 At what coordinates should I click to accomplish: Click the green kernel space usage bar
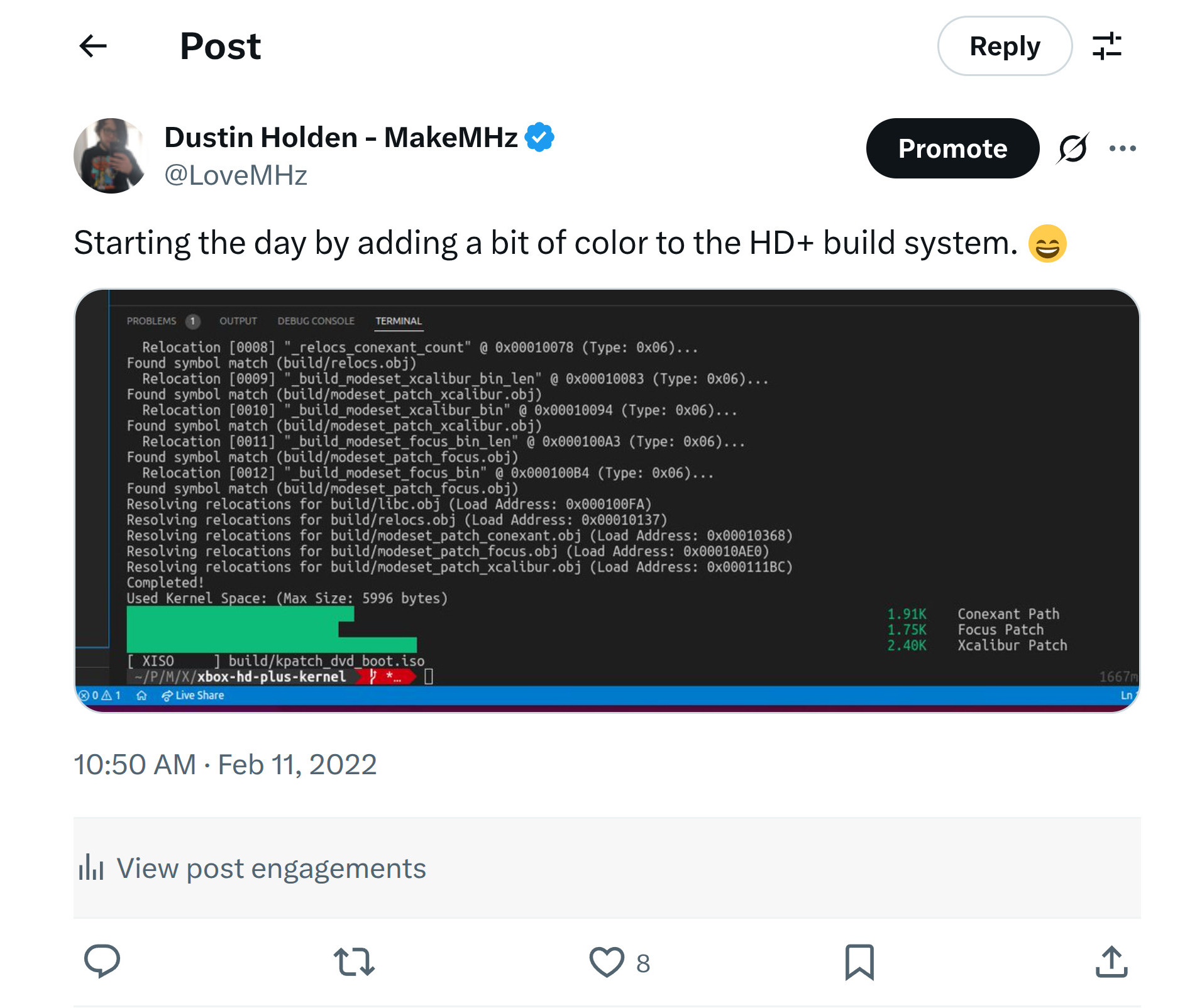click(271, 630)
